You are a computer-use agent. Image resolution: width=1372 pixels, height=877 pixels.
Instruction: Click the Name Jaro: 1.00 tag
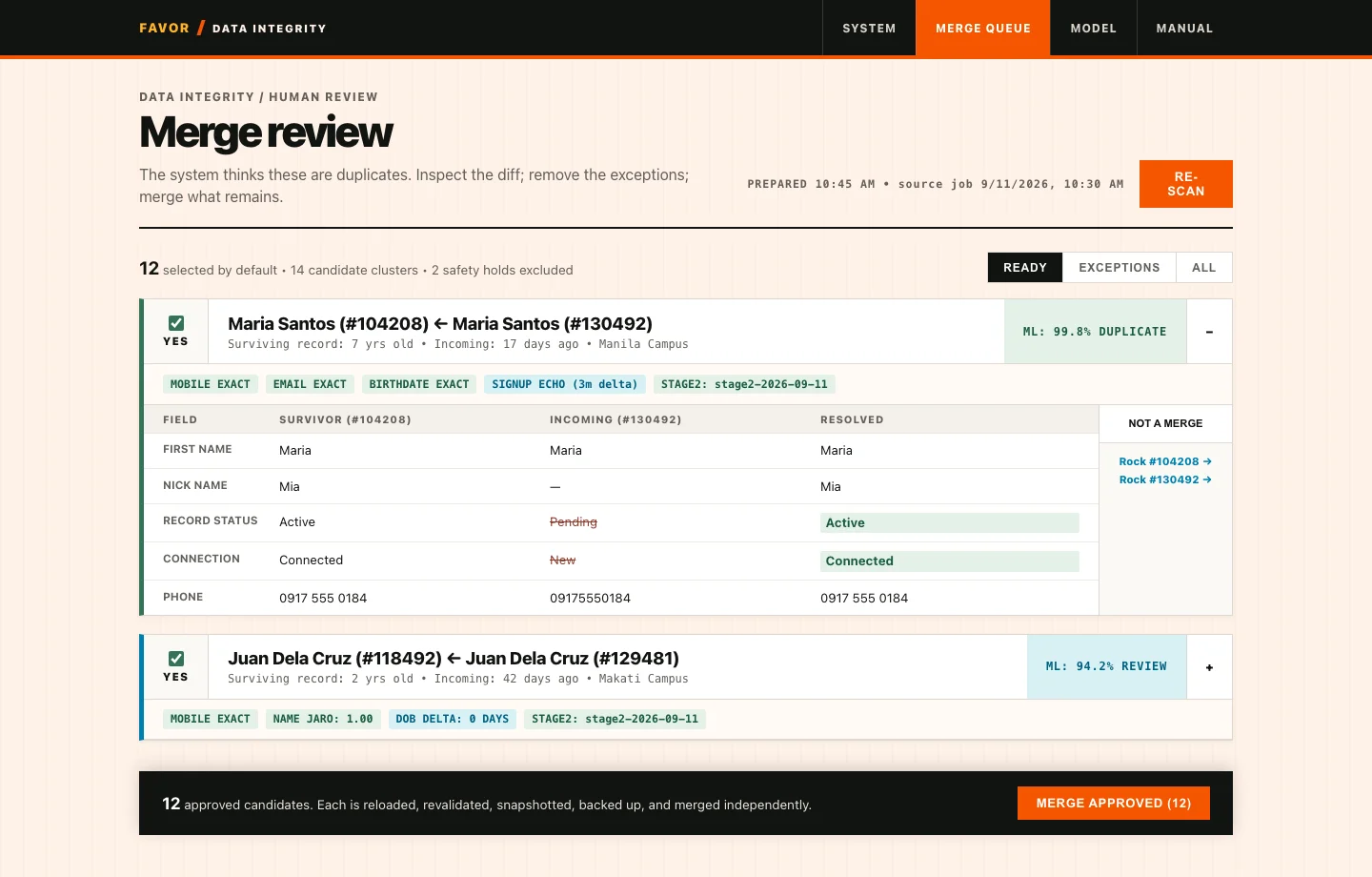pyautogui.click(x=323, y=719)
